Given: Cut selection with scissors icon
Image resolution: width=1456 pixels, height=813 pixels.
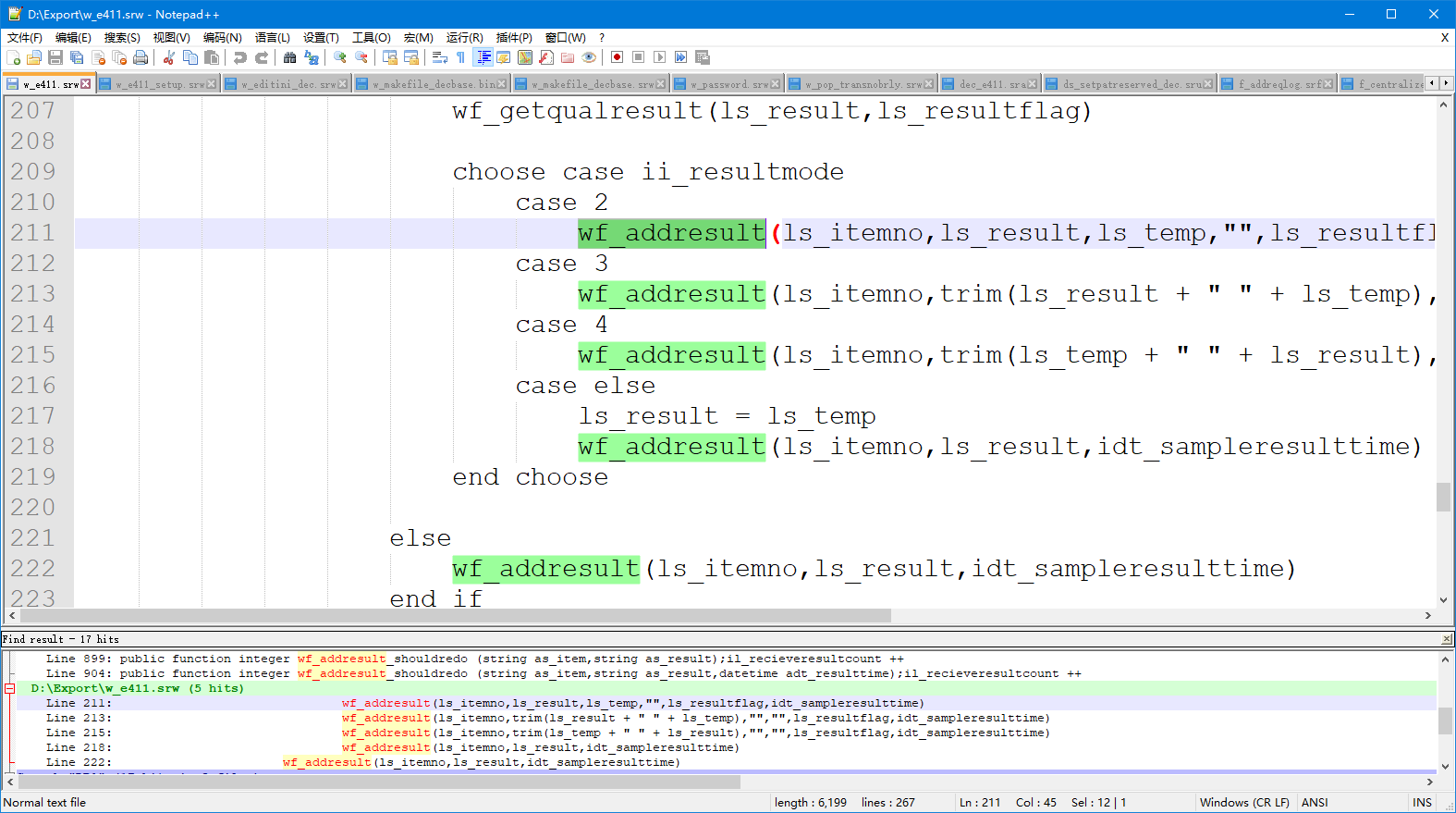Looking at the screenshot, I should click(x=169, y=57).
